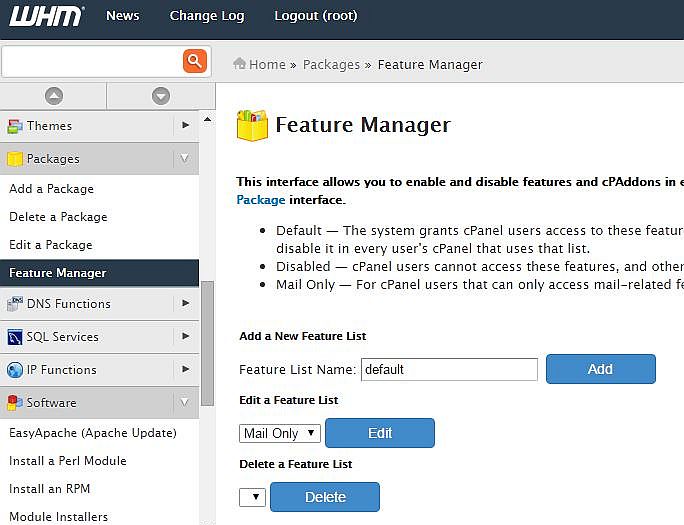
Task: Open the Mail Only feature list dropdown
Action: click(280, 433)
